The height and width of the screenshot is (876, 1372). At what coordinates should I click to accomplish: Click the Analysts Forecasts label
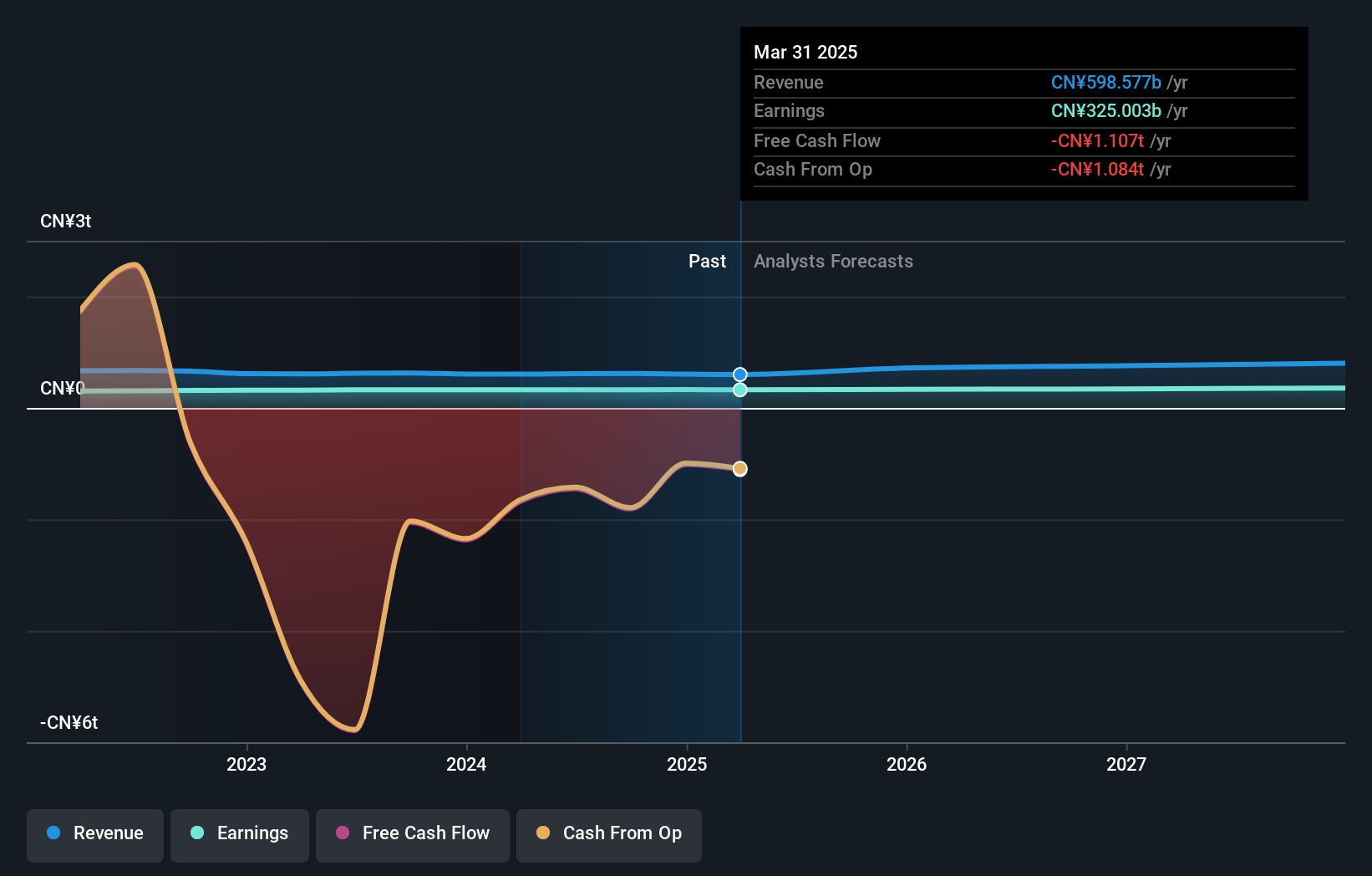pos(833,262)
